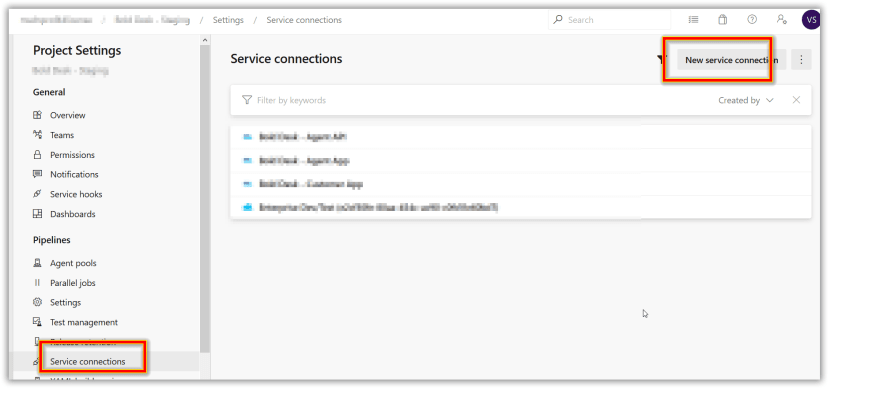Open the Marketplace shopping bag icon

[723, 20]
